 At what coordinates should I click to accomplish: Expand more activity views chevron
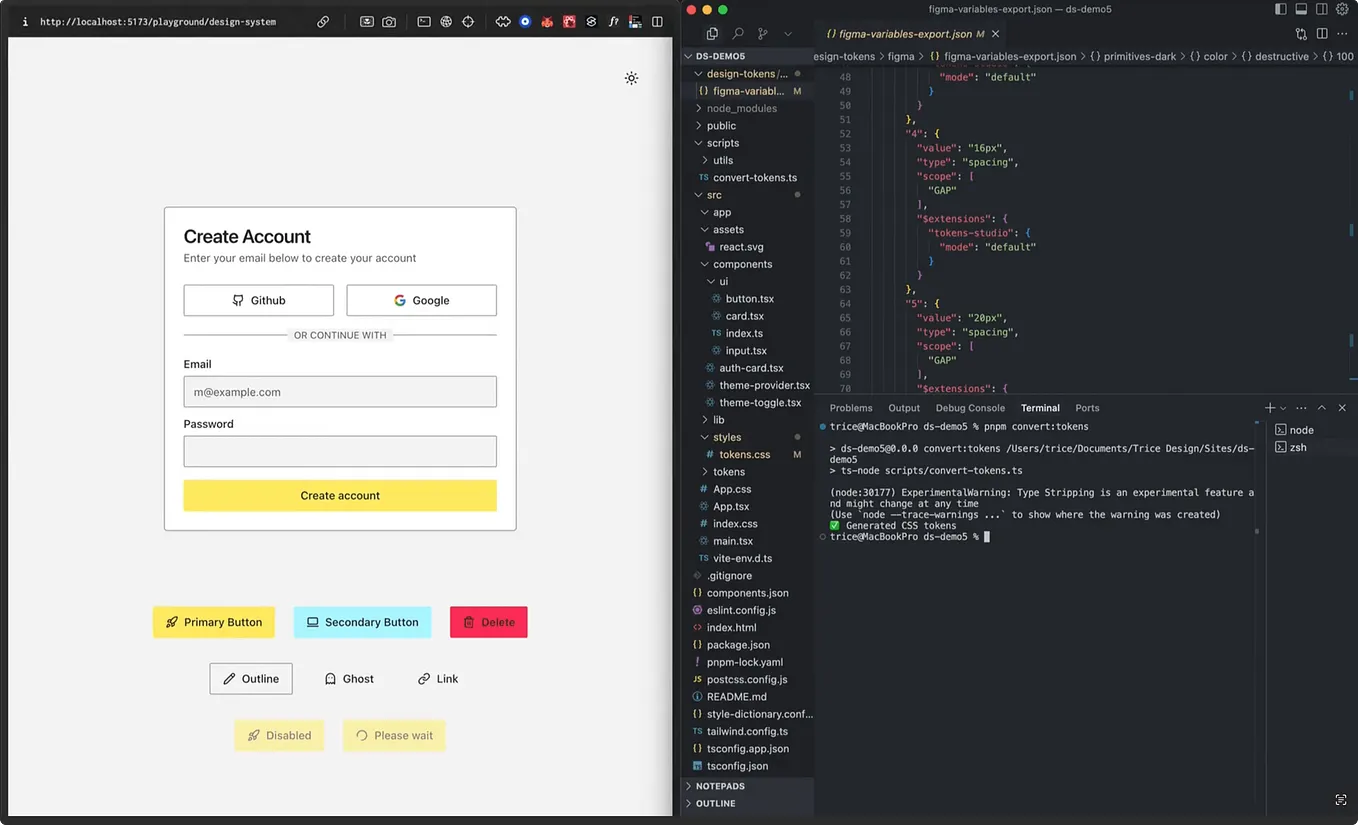[x=788, y=34]
